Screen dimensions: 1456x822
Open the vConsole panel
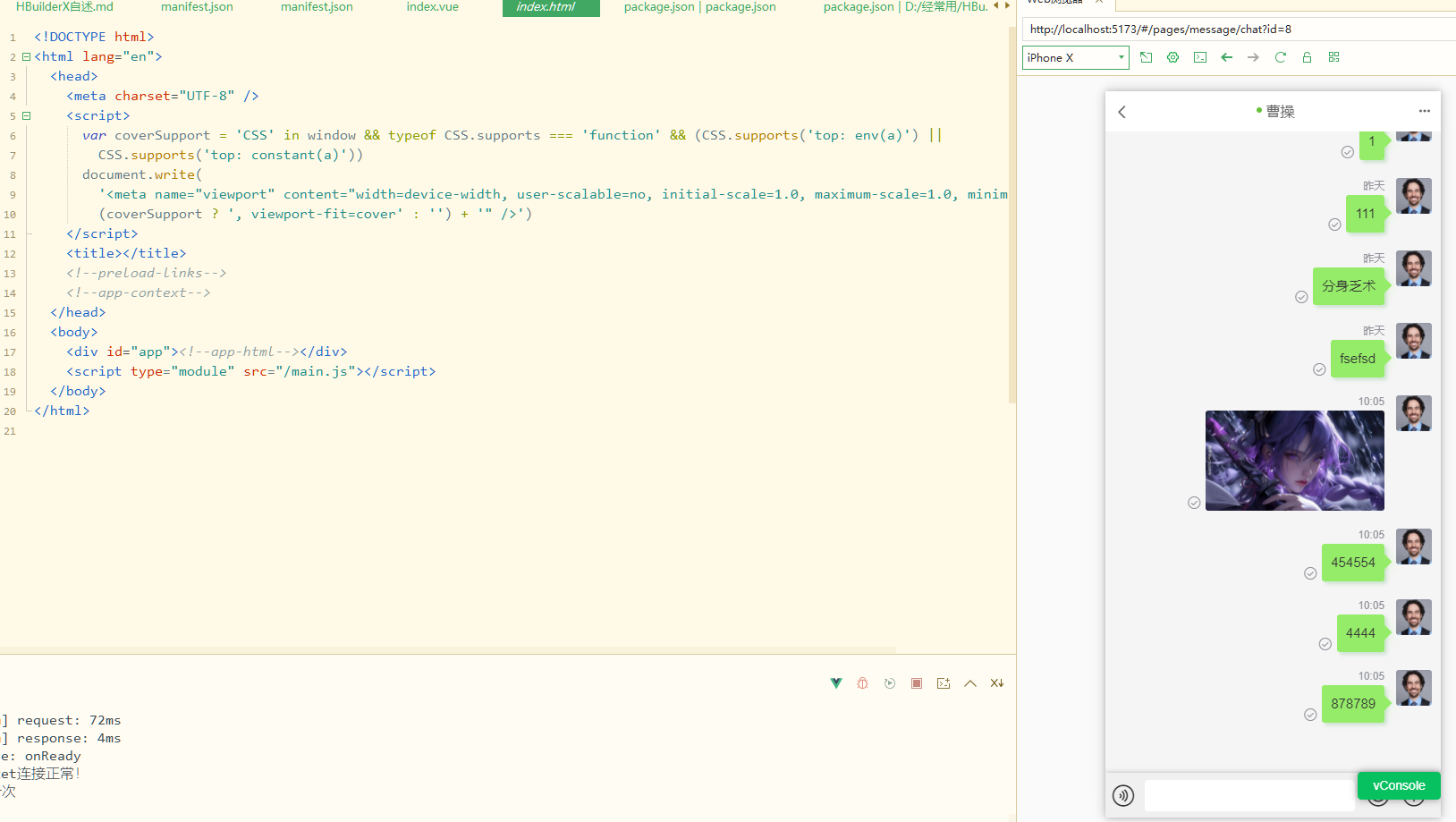[x=1399, y=785]
